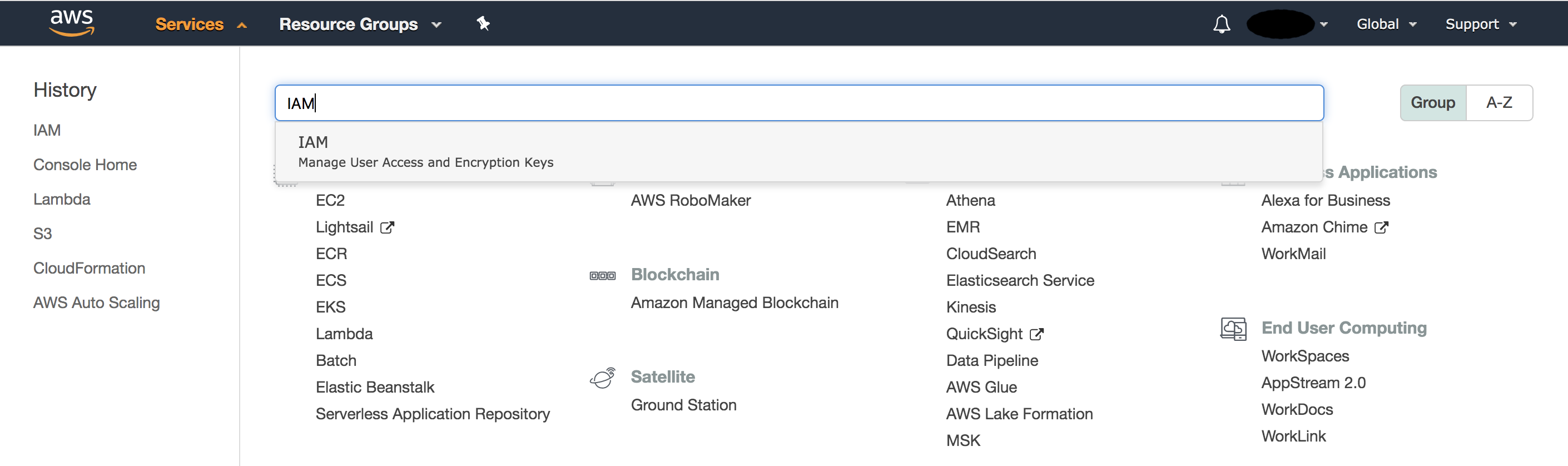The width and height of the screenshot is (1568, 466).
Task: Click the services search field
Action: 798,103
